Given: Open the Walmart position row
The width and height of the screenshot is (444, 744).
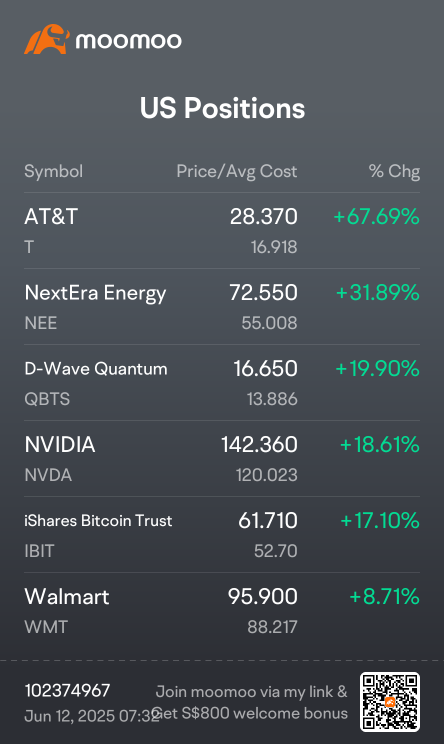Looking at the screenshot, I should tap(222, 610).
